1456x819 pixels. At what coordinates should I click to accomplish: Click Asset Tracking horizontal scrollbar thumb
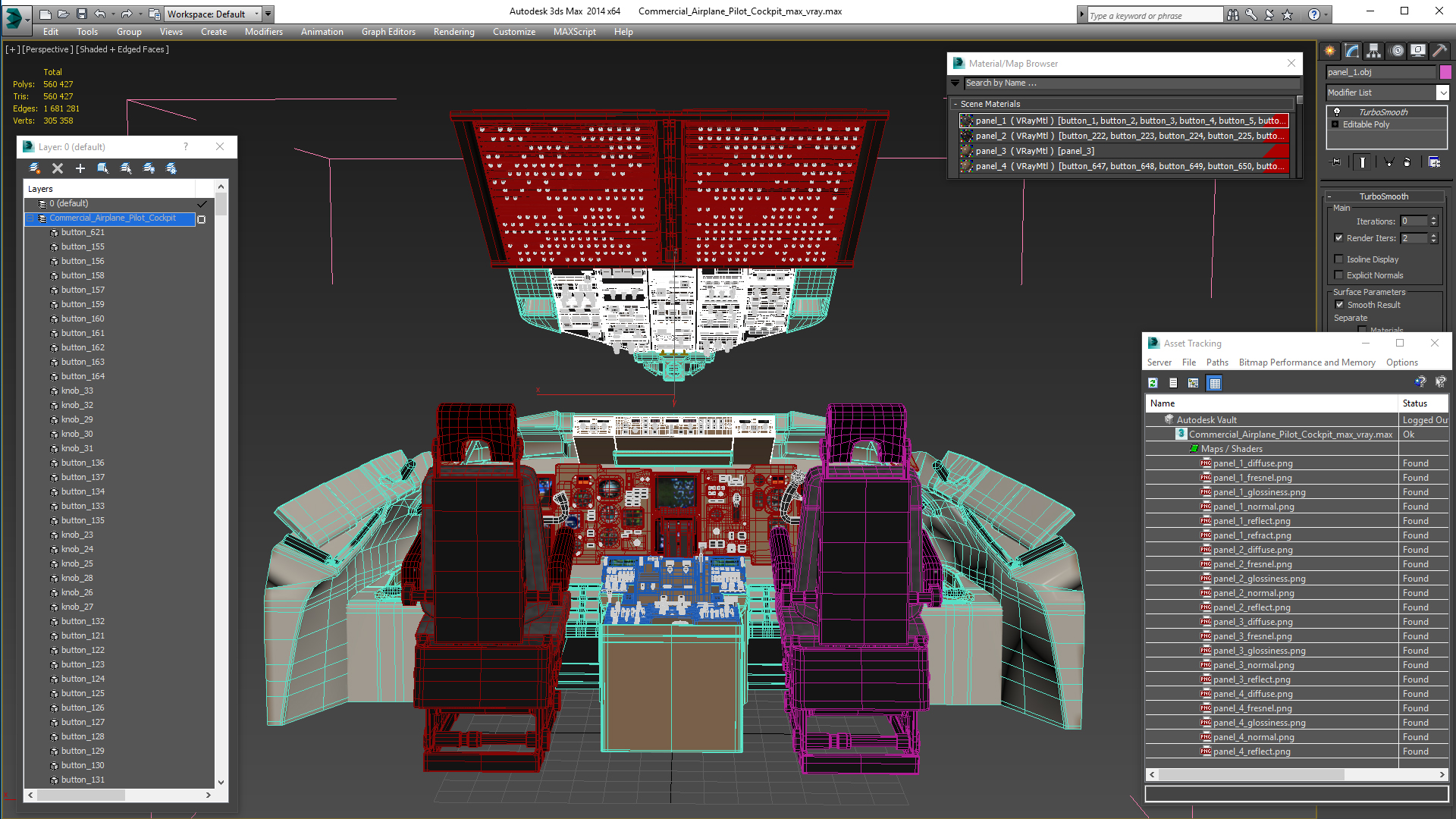click(x=1251, y=774)
